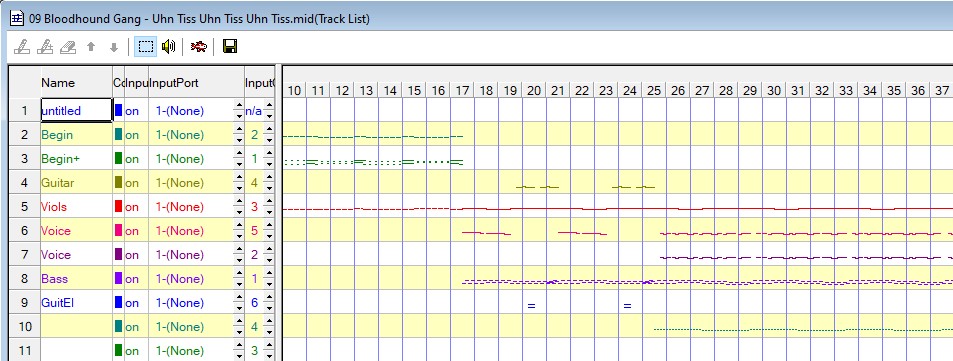Click measure 25 in the timeline ruler

point(653,91)
